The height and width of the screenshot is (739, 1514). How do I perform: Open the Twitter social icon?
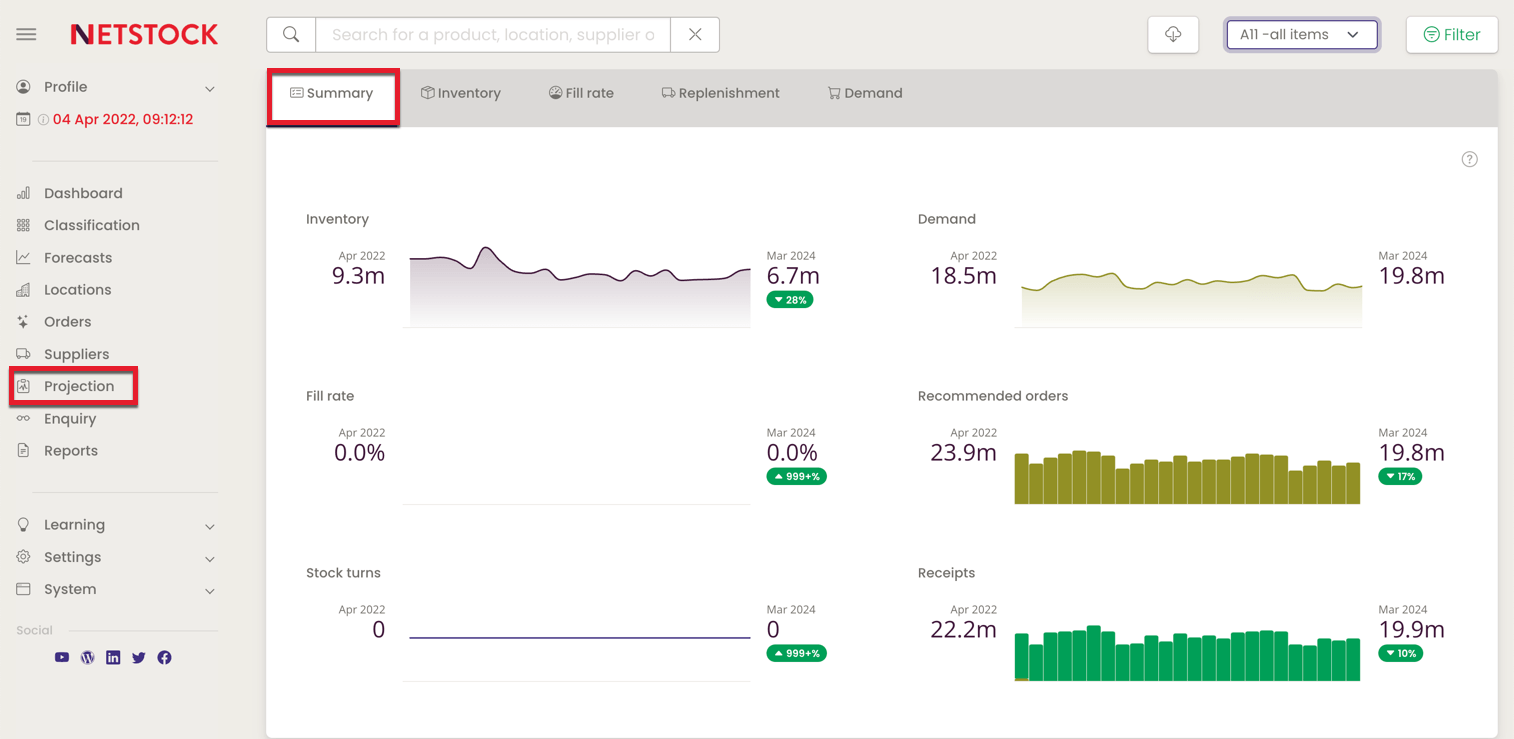coord(139,658)
